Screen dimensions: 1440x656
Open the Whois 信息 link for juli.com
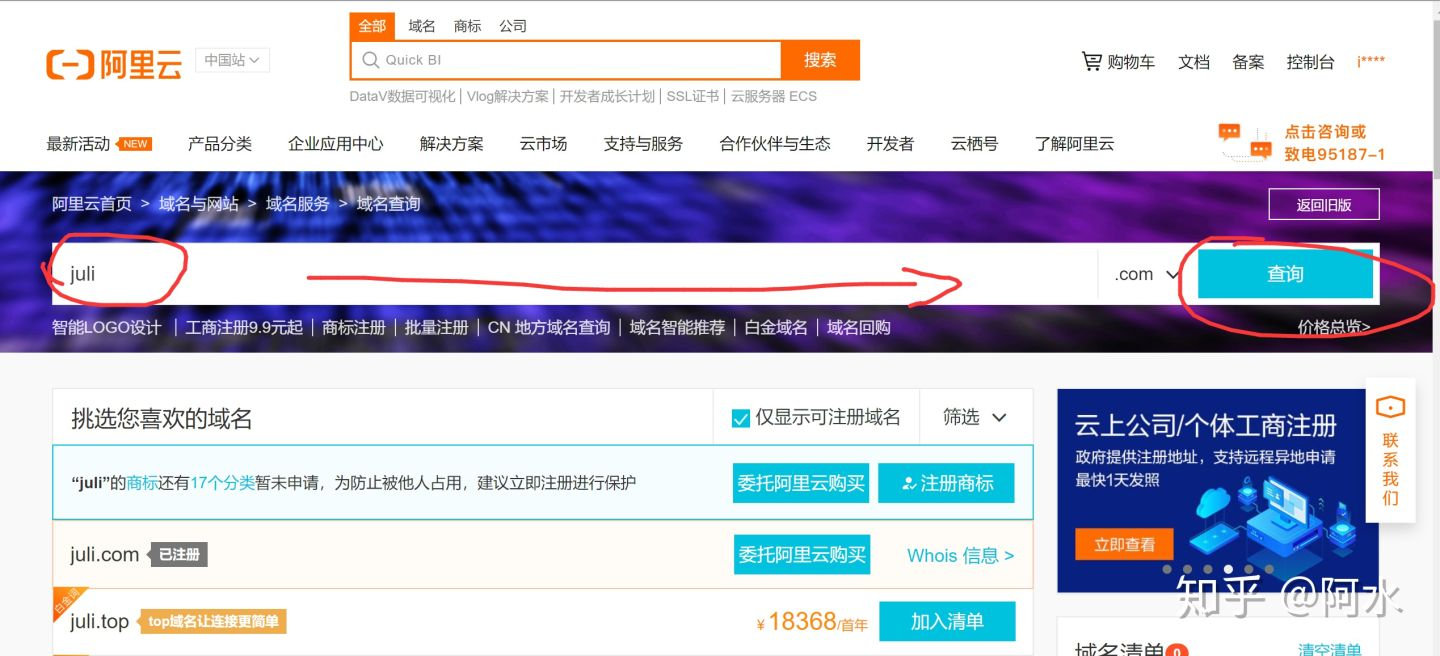pos(959,555)
